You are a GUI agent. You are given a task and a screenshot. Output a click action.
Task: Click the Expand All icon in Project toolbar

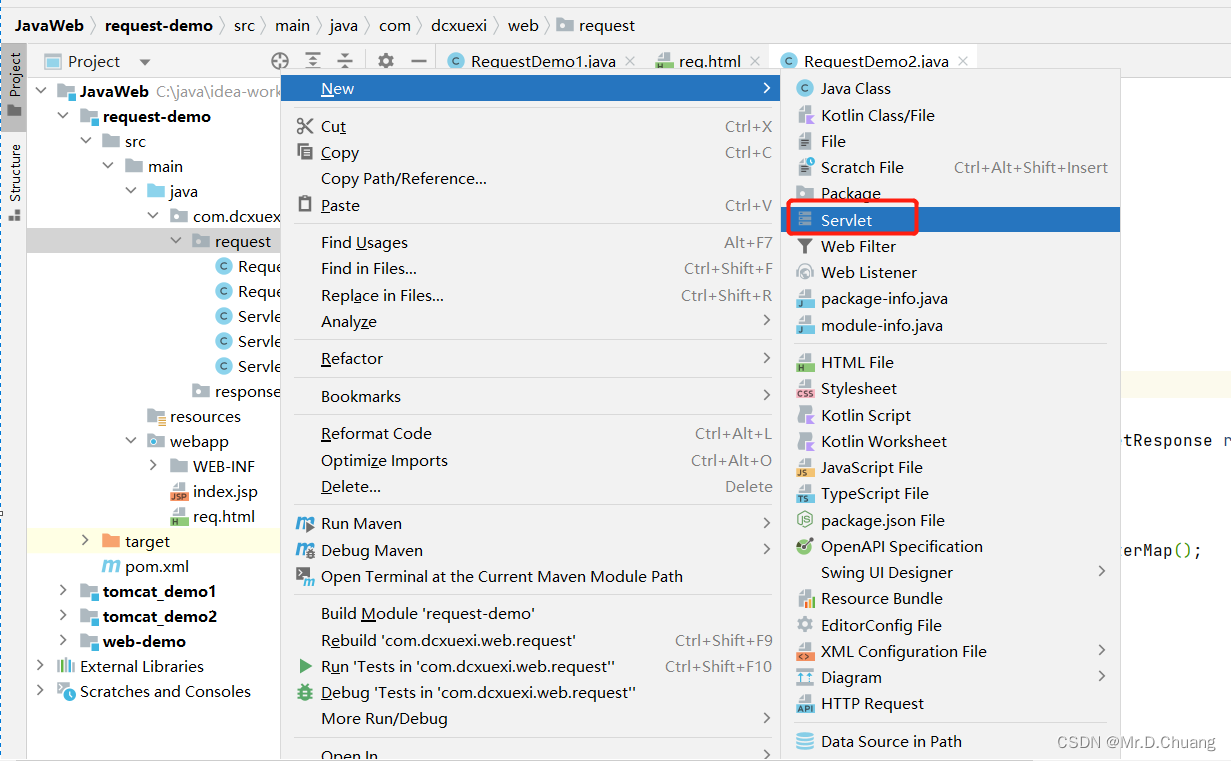click(x=313, y=61)
